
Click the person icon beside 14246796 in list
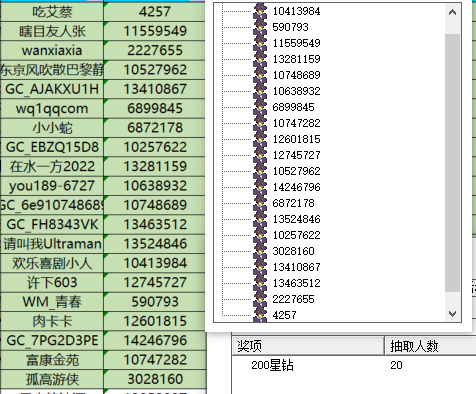click(260, 187)
